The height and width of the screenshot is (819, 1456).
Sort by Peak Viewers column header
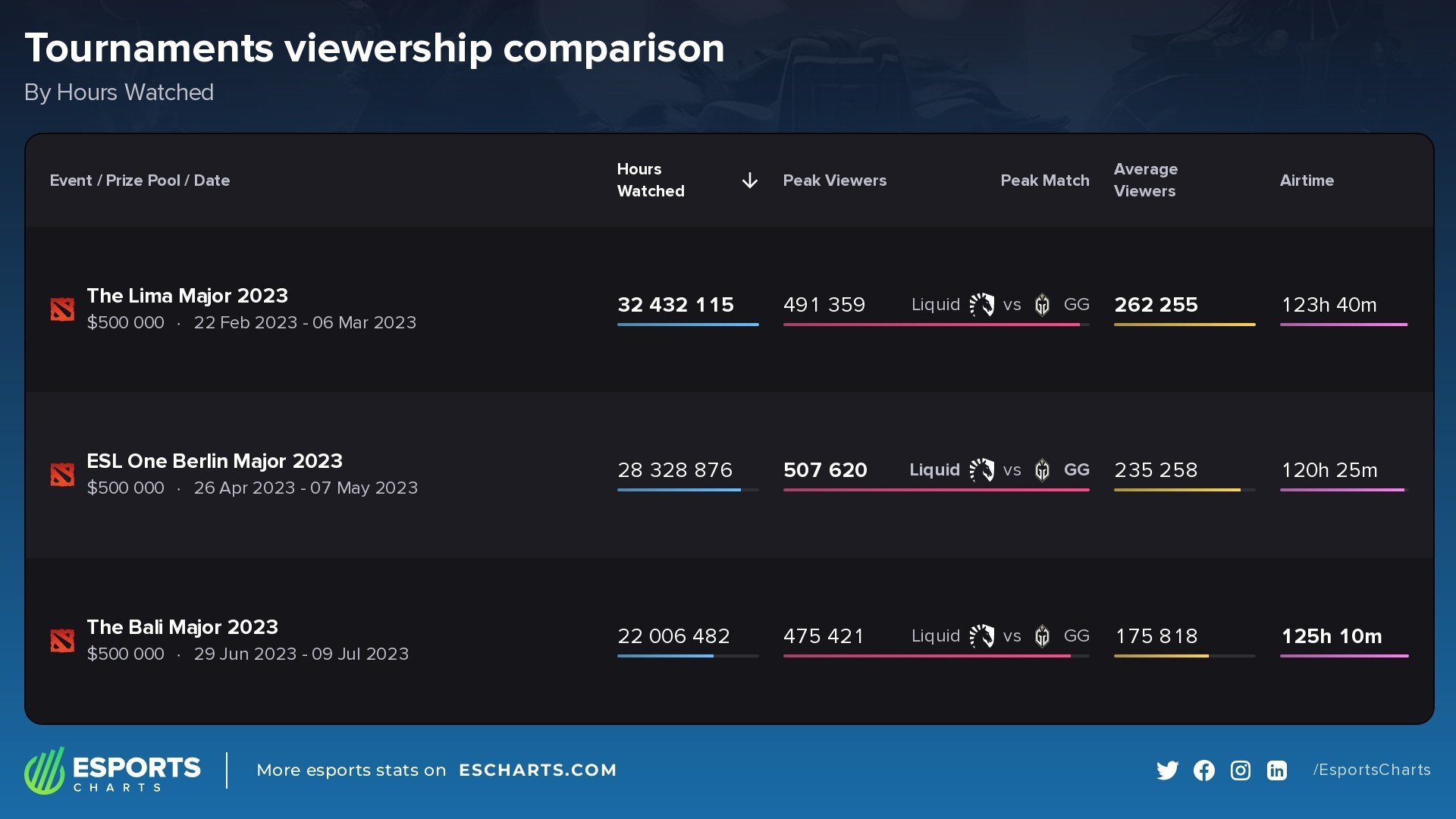pos(834,180)
